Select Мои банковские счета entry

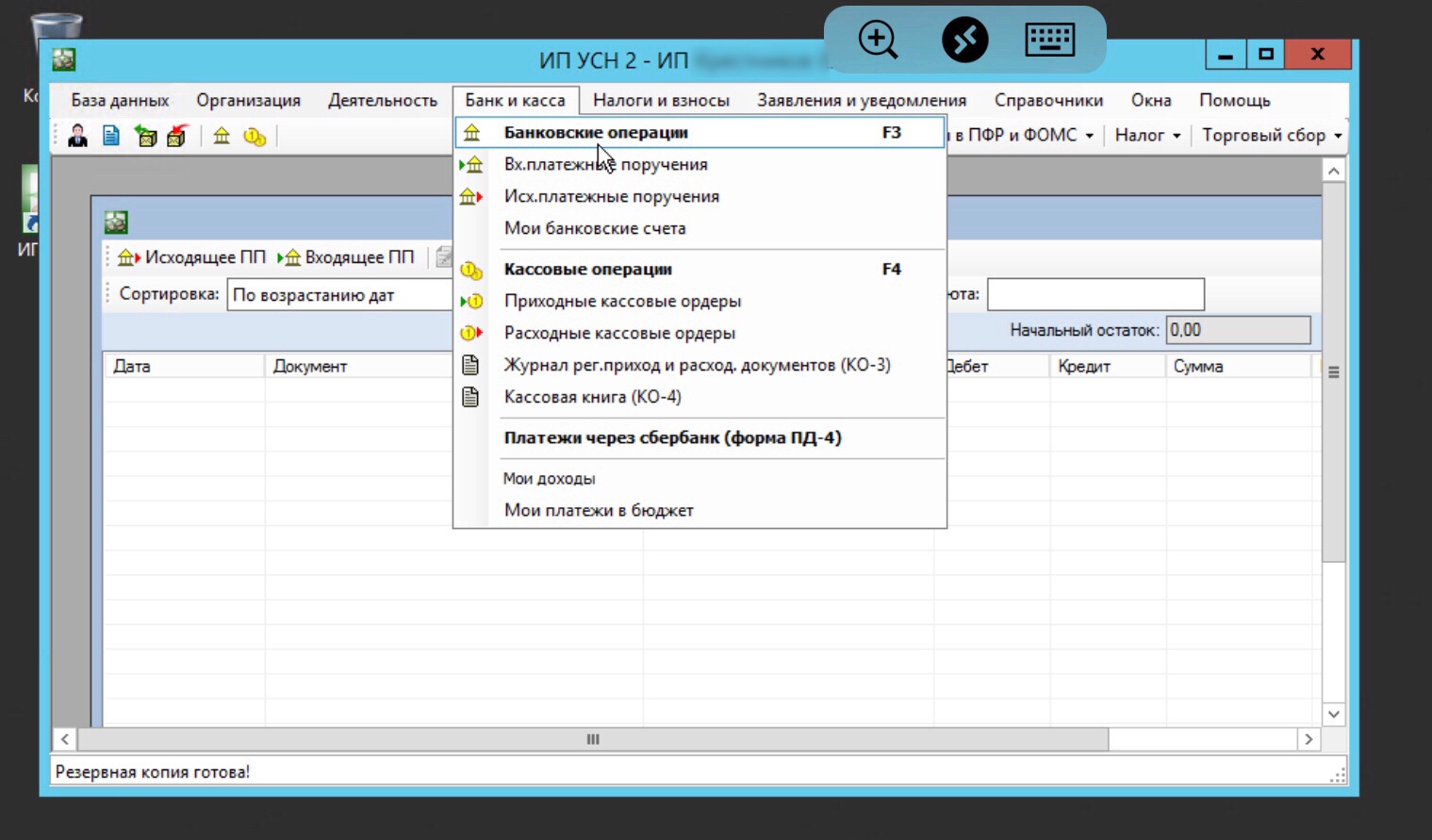[700, 228]
